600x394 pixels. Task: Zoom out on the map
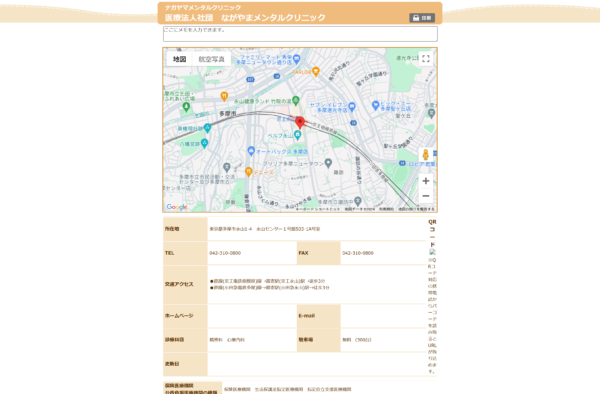click(x=426, y=196)
